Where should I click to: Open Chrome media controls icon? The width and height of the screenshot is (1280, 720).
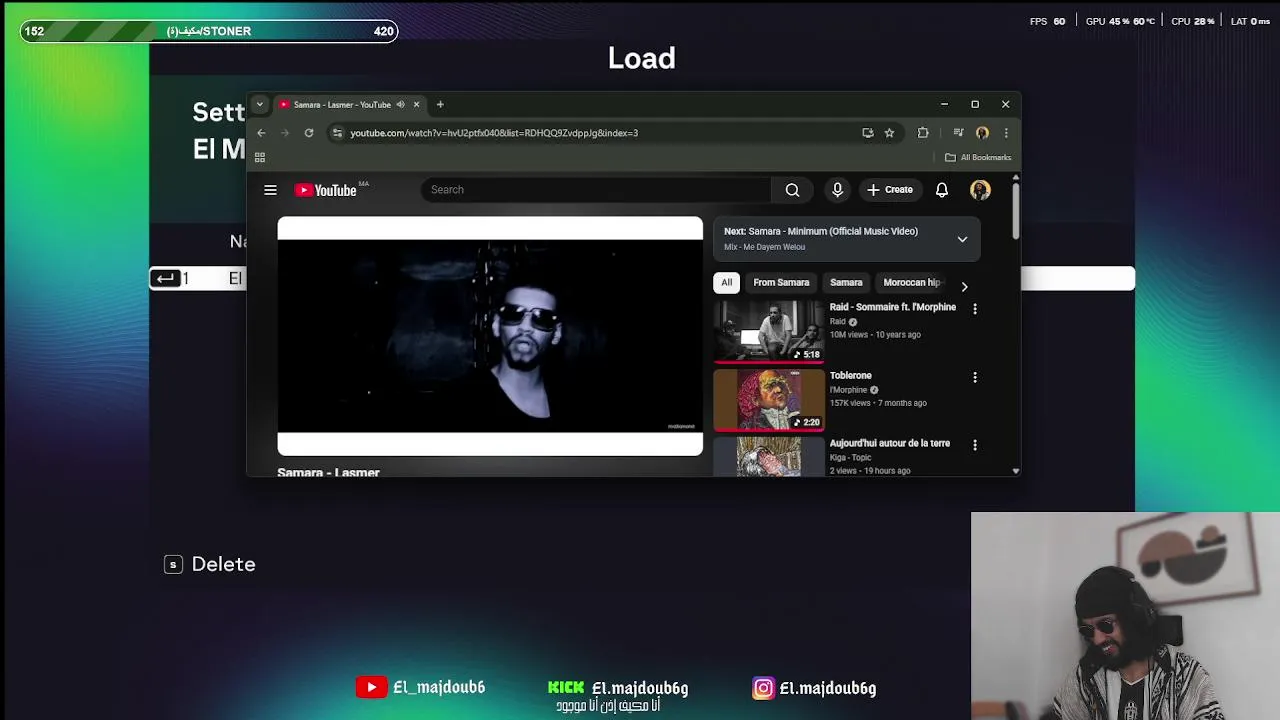(958, 133)
